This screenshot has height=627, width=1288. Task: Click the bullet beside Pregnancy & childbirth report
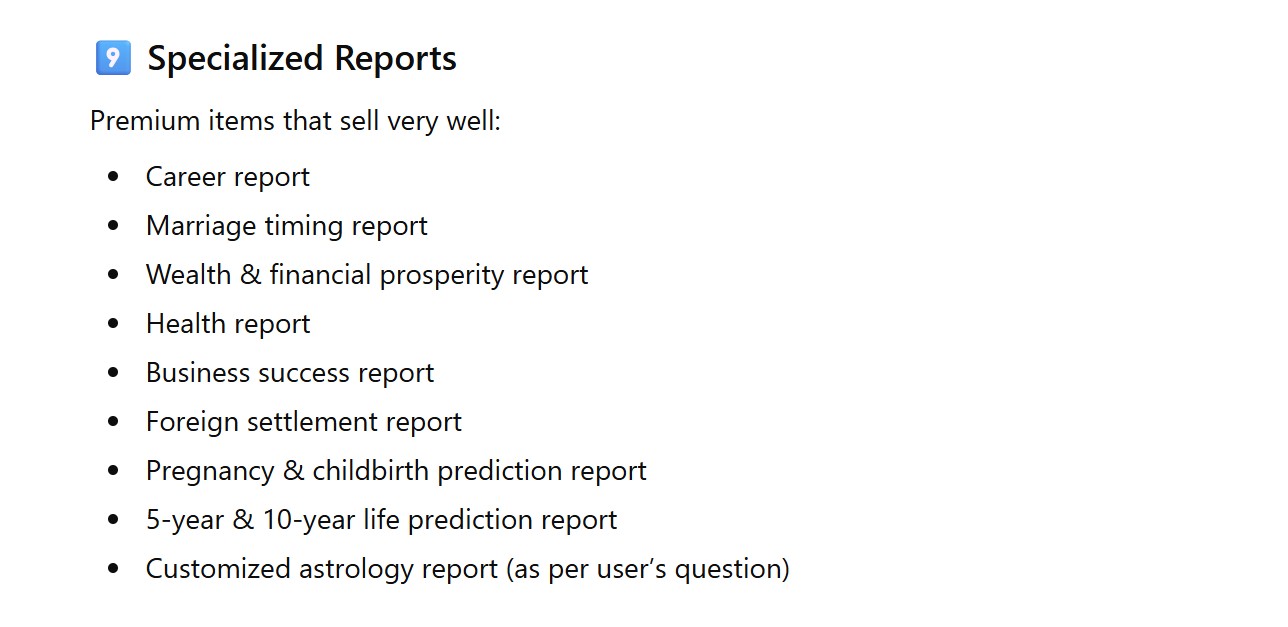coord(113,471)
